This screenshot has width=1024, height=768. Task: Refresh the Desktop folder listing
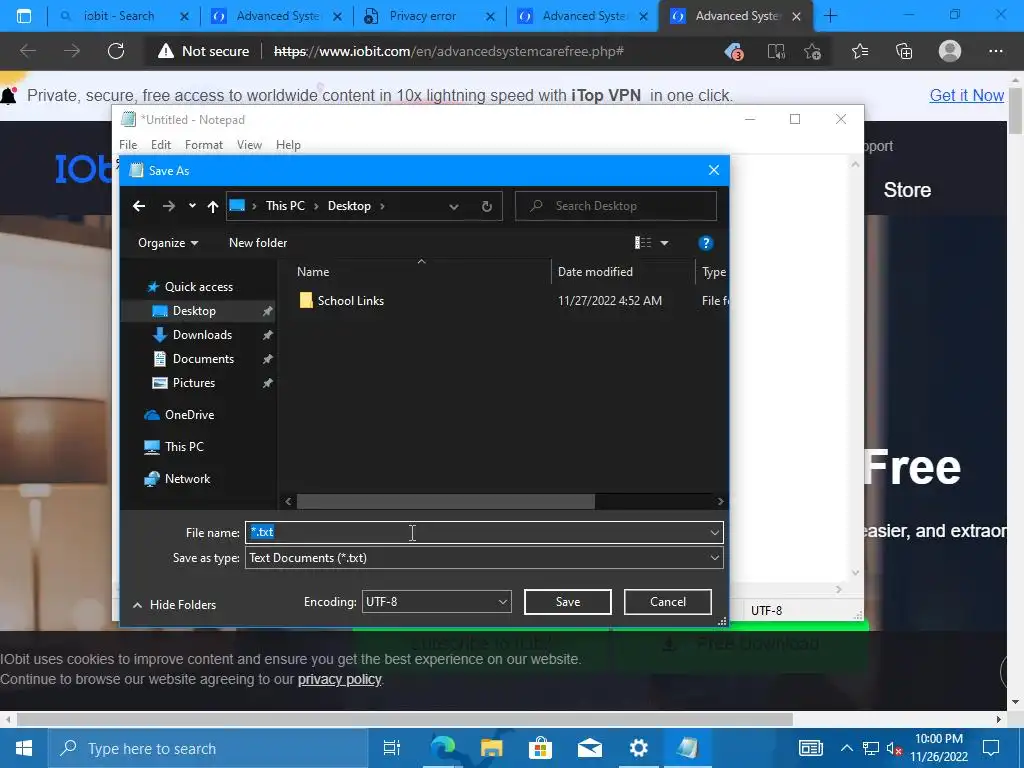click(x=487, y=206)
